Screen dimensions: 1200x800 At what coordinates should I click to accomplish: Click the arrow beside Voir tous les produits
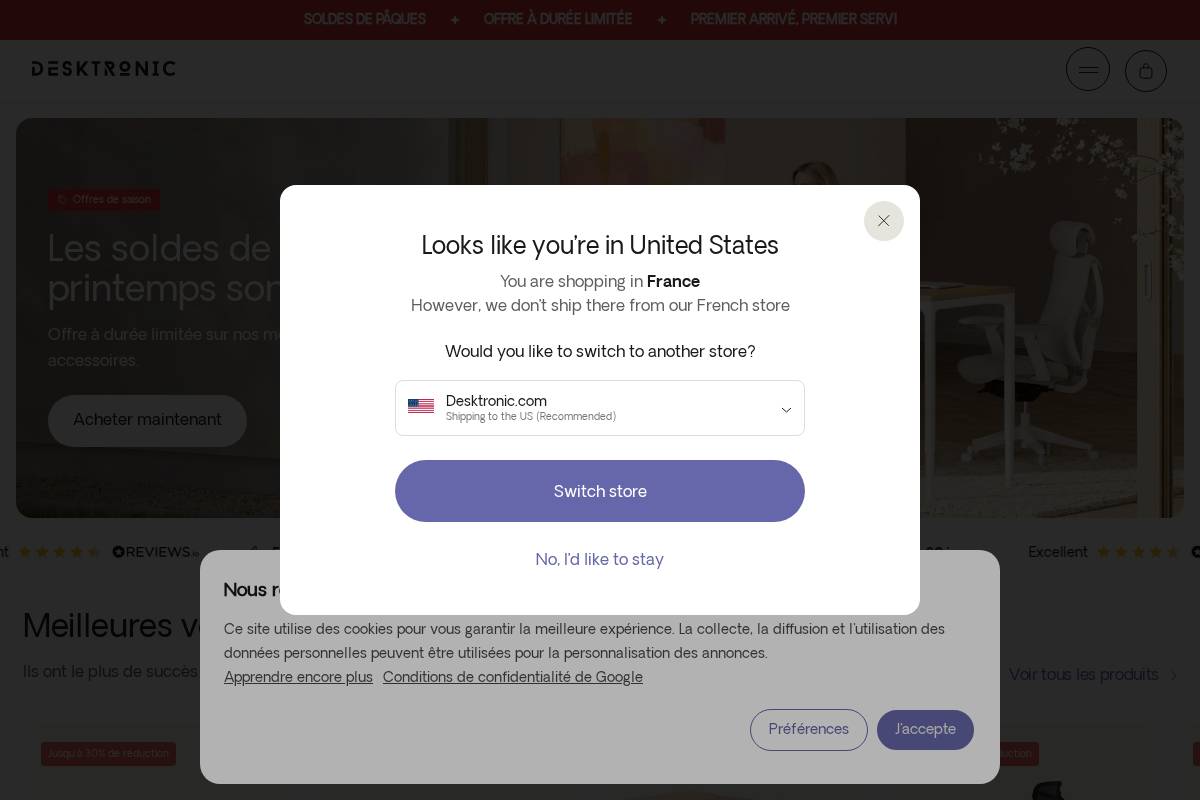[x=1174, y=676]
